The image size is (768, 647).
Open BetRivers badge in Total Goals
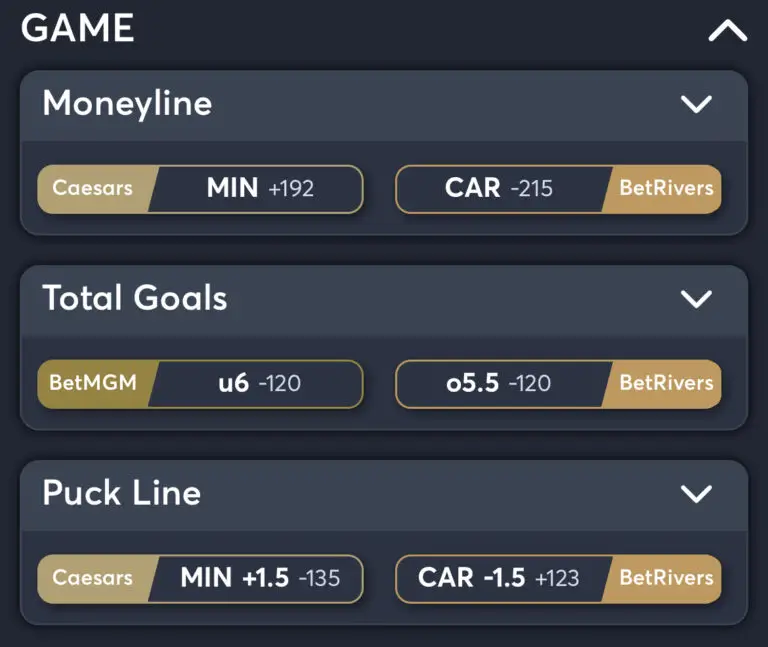(665, 383)
